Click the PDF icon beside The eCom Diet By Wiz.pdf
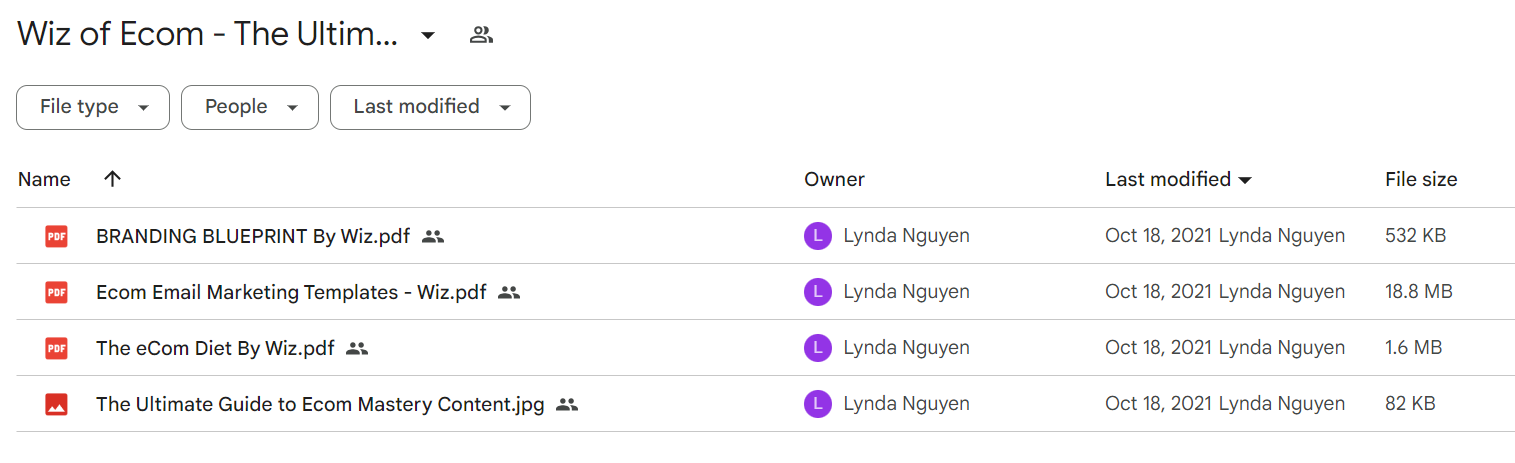Viewport: 1515px width, 463px height. click(56, 349)
